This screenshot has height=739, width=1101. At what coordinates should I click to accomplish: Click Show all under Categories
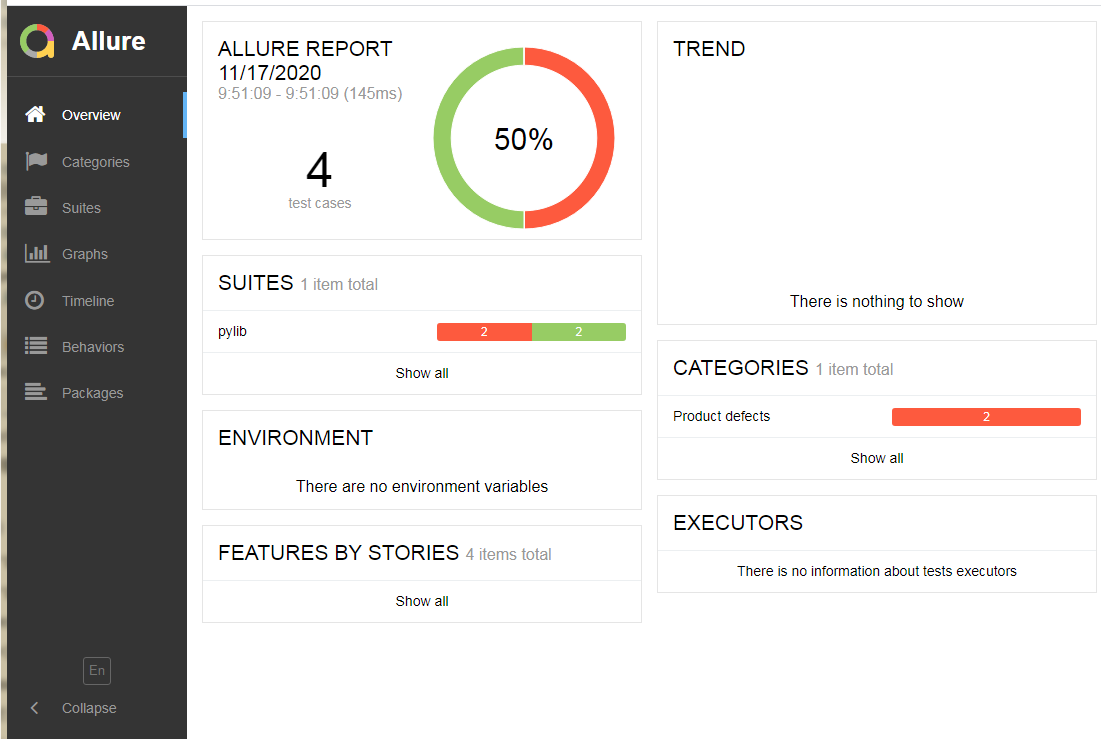tap(876, 458)
